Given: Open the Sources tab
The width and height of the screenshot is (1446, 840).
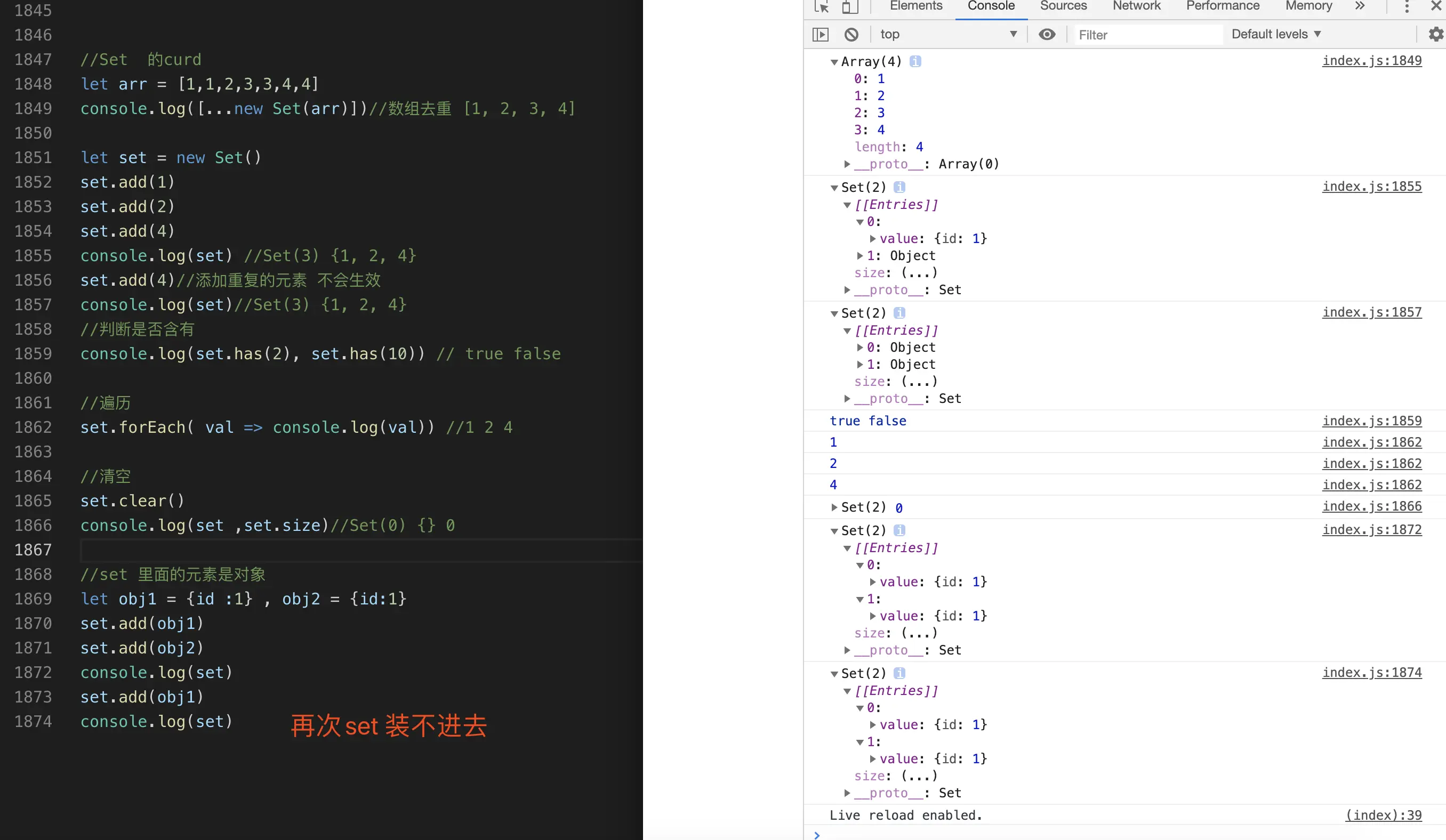Looking at the screenshot, I should (x=1063, y=6).
